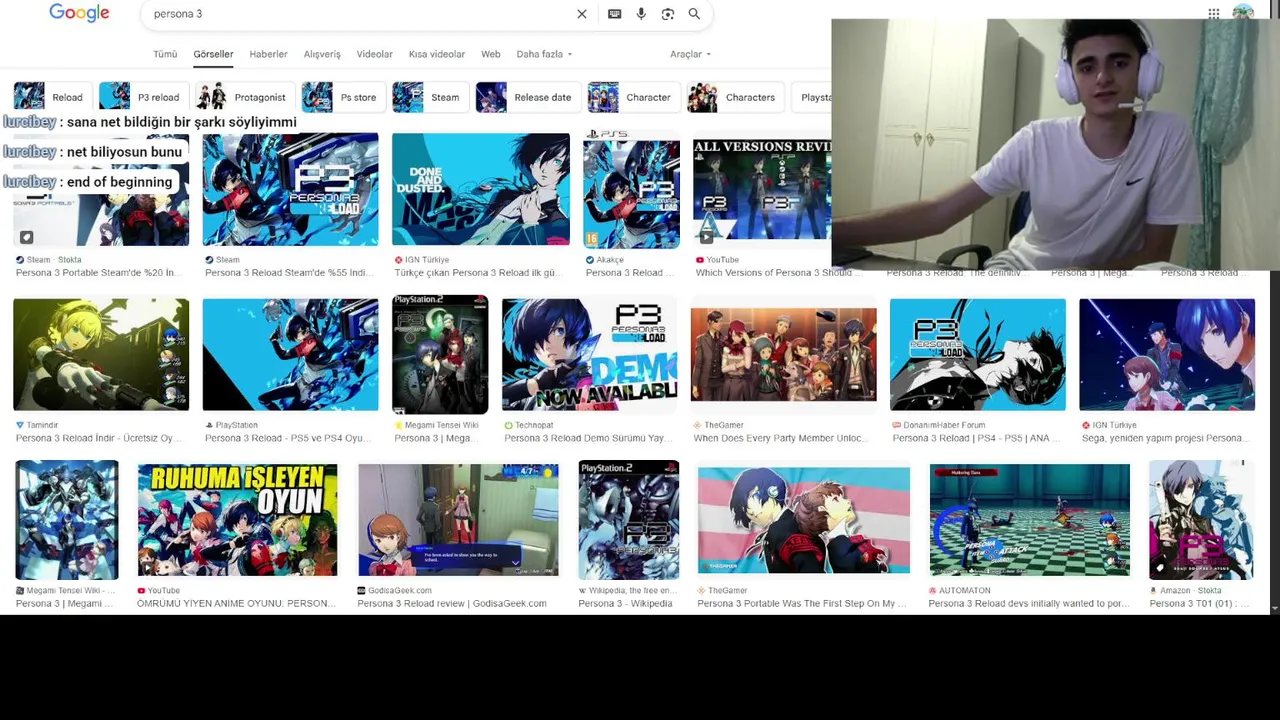This screenshot has height=720, width=1280.
Task: Open the Megami Tensei Wiki PlayStation 2 cover
Action: coord(440,354)
